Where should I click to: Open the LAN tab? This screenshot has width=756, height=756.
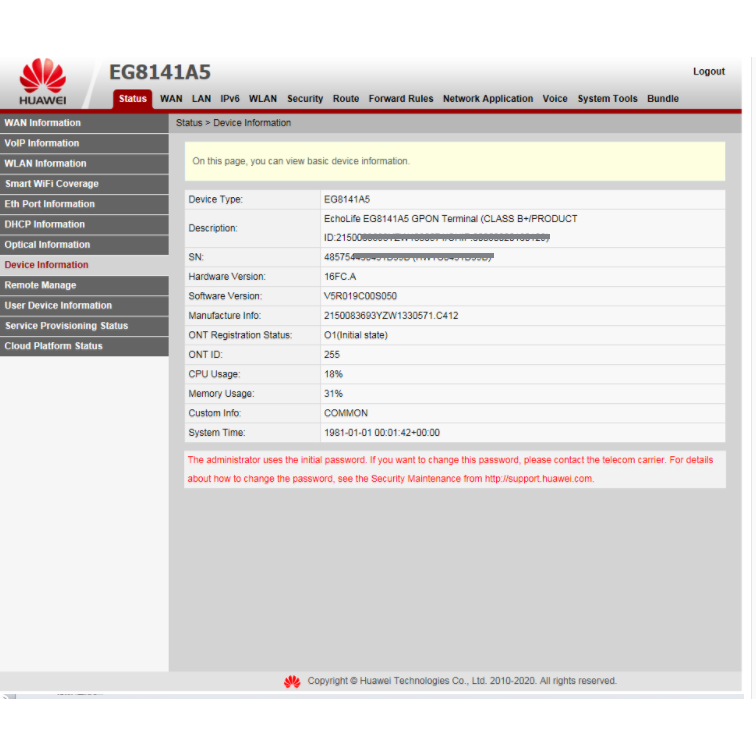point(201,99)
